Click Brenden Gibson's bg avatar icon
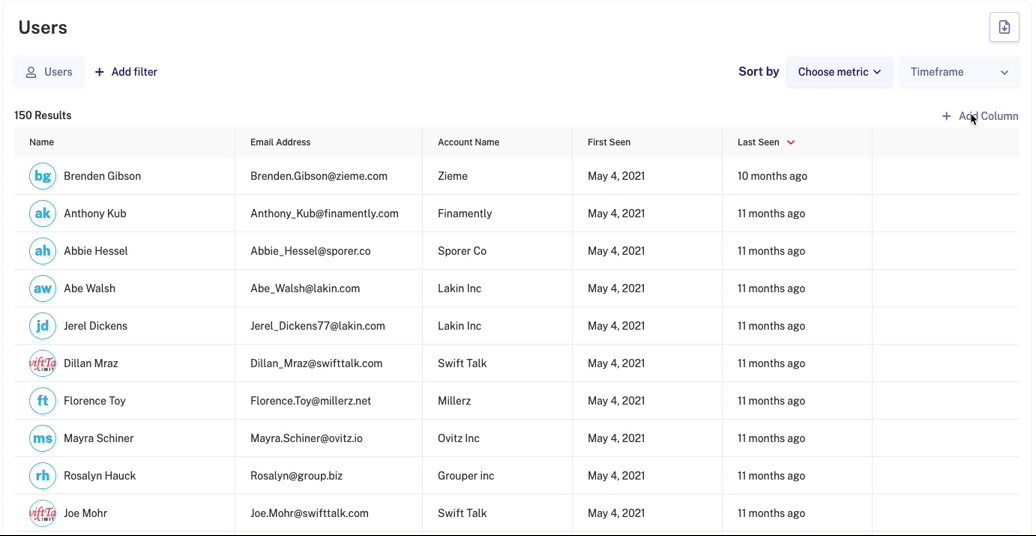The height and width of the screenshot is (536, 1036). point(42,176)
